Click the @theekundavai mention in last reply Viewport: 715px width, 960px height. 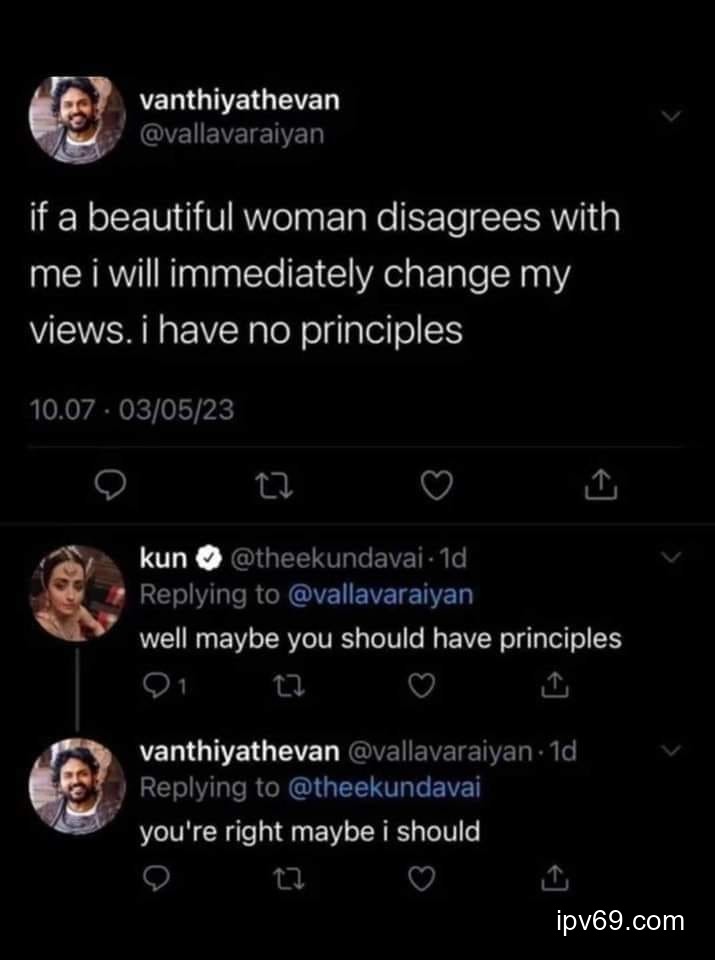383,787
